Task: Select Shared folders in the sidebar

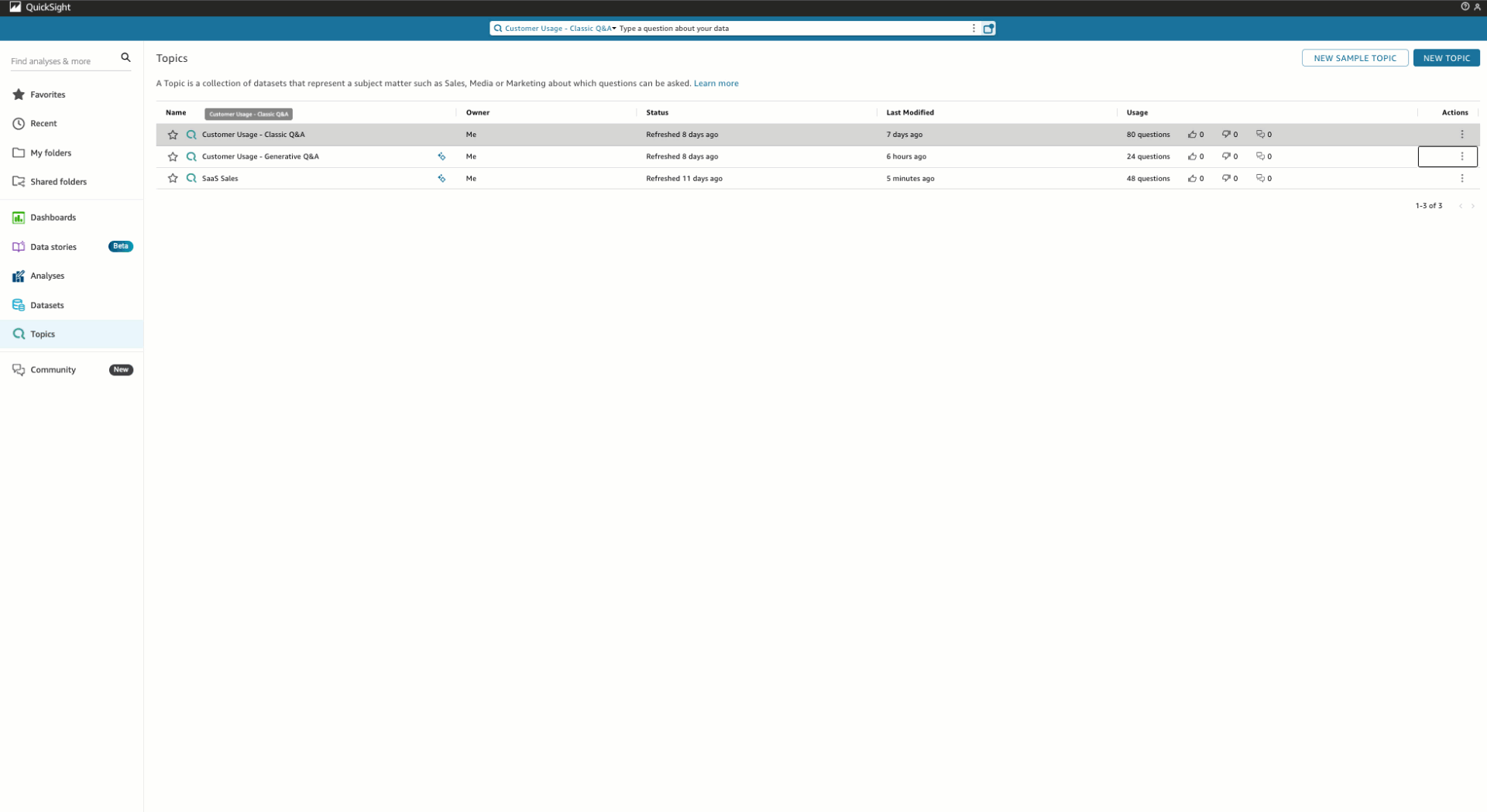Action: [59, 181]
